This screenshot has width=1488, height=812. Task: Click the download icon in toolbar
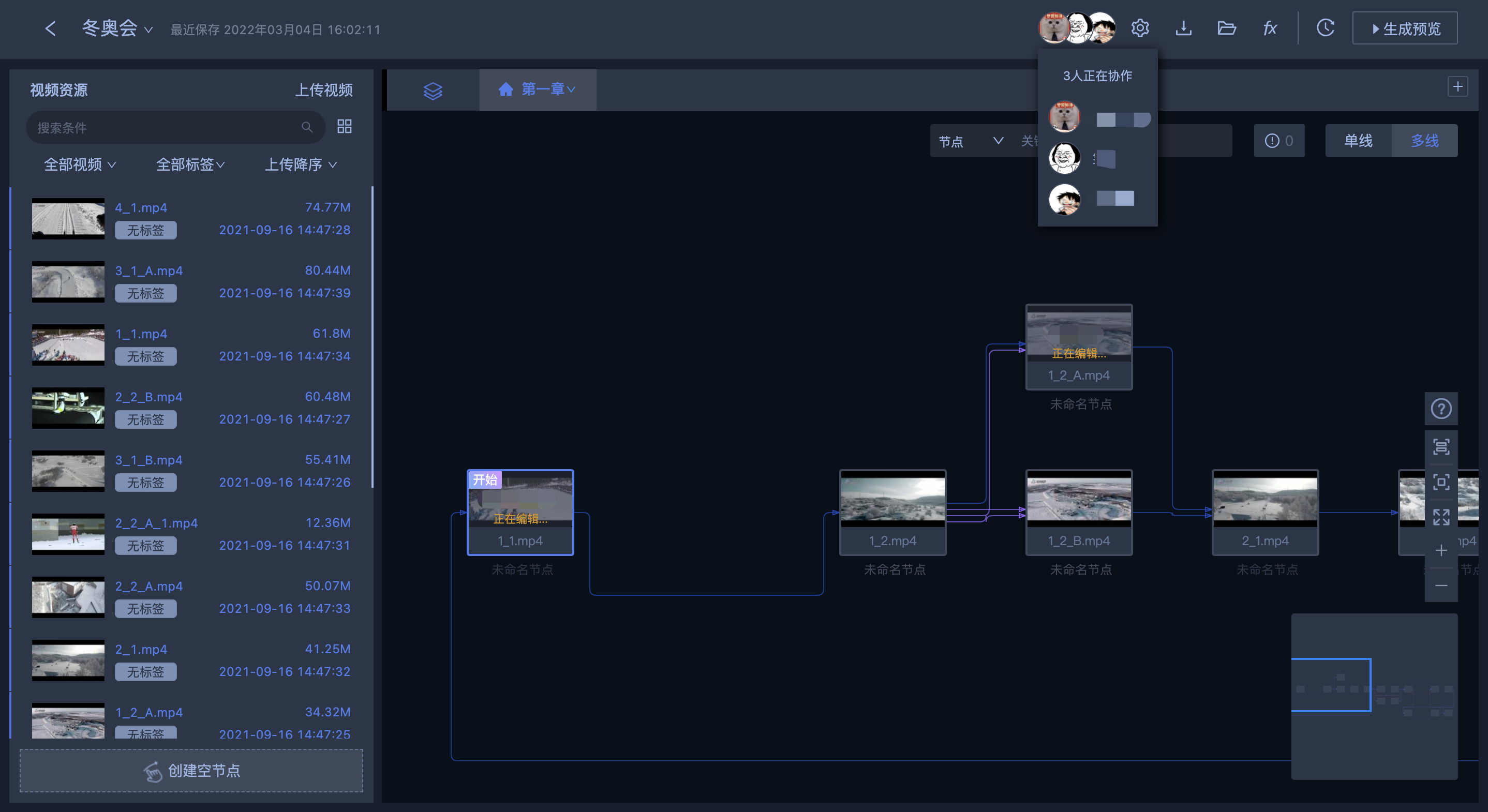pos(1183,28)
